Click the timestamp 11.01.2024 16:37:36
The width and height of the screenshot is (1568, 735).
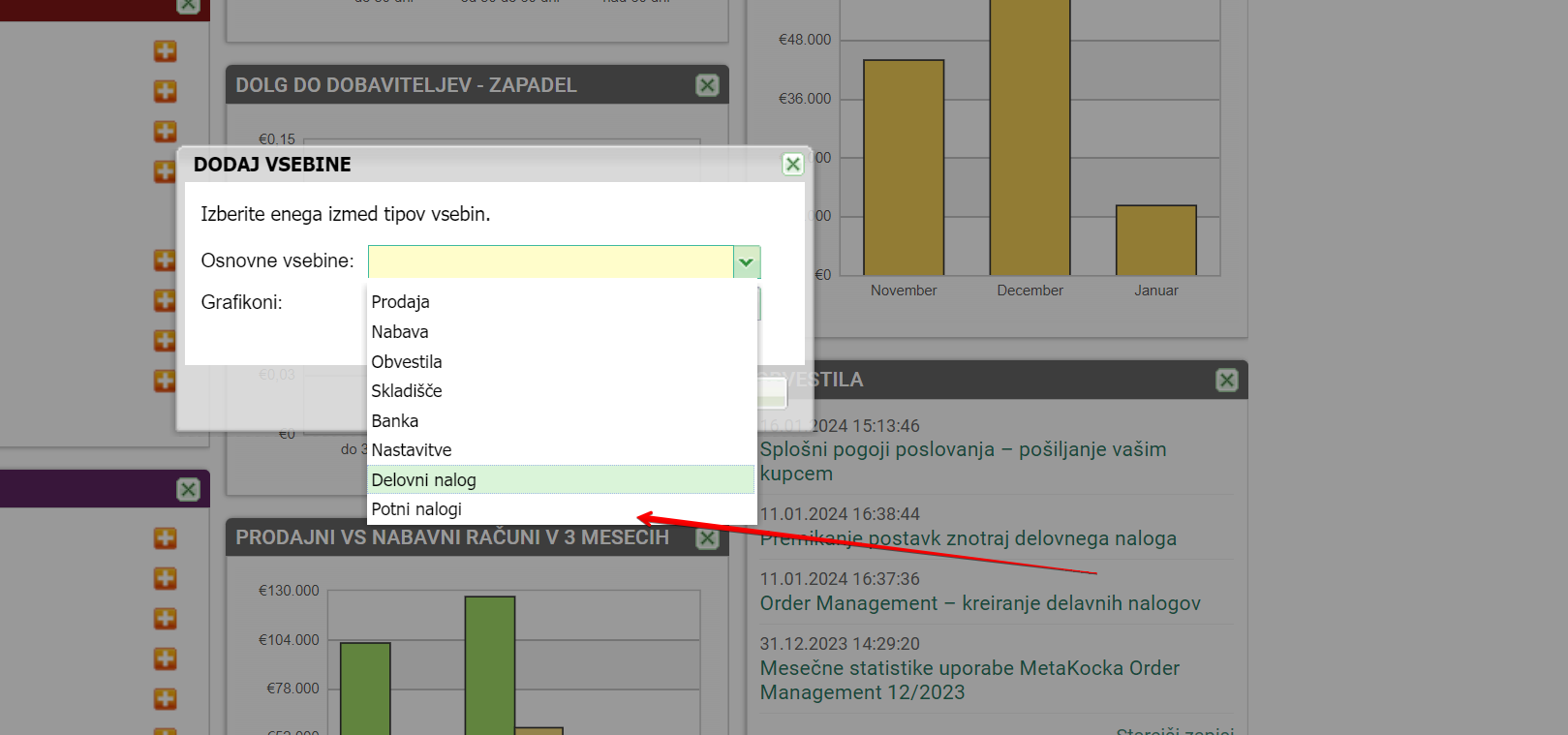pos(840,579)
